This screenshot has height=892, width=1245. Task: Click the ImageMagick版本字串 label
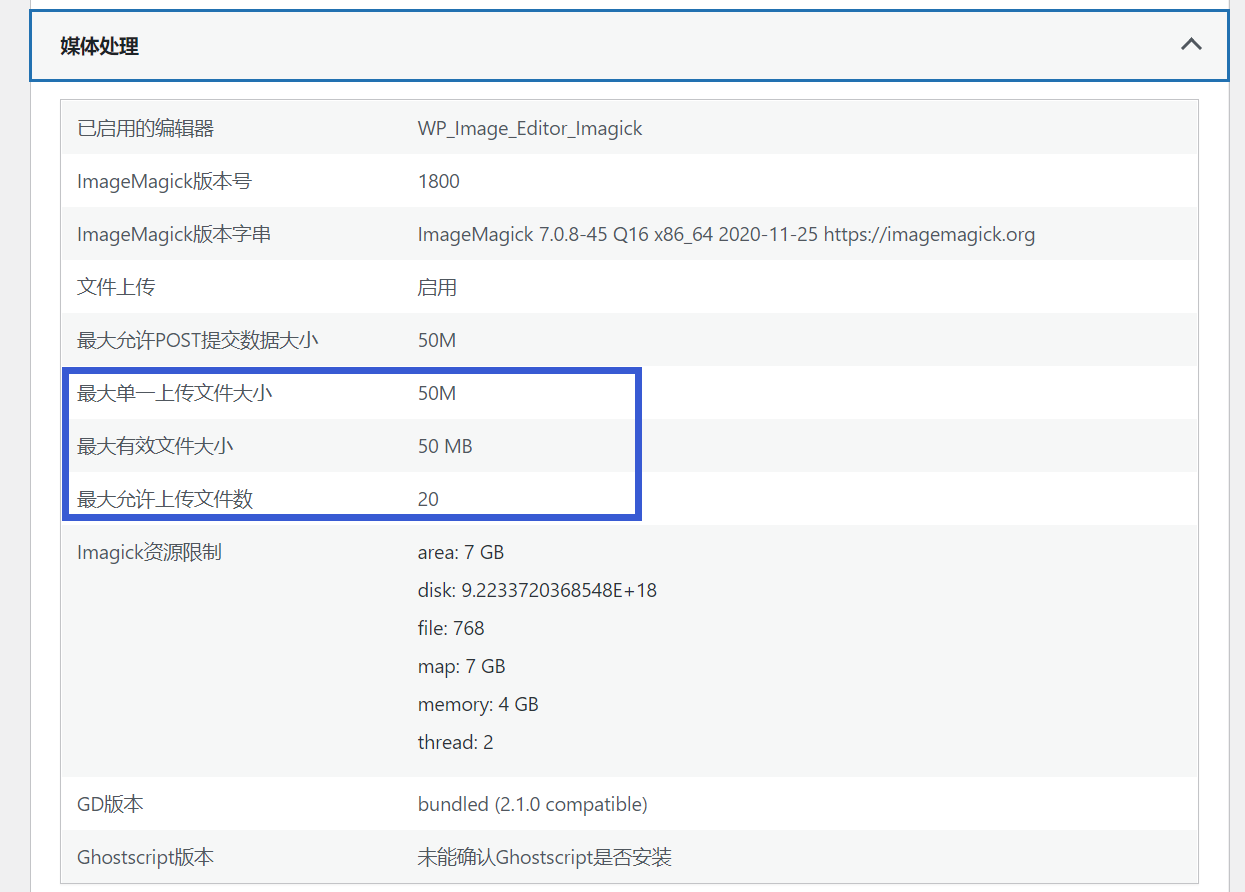173,234
